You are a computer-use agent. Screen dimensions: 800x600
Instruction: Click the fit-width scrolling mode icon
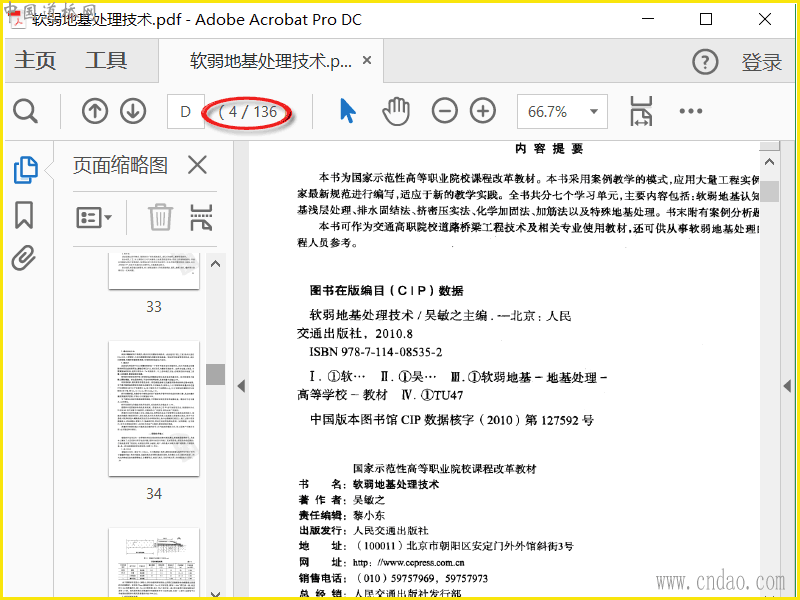[x=641, y=111]
